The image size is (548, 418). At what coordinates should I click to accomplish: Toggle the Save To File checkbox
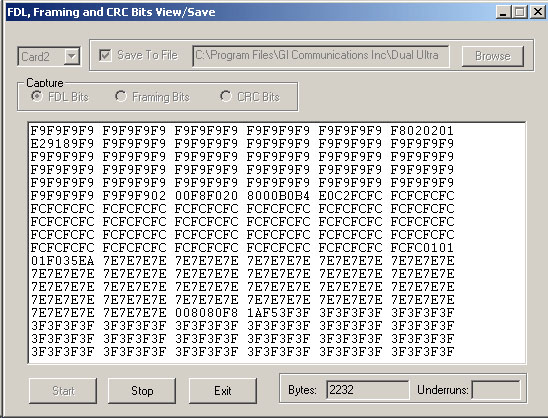[105, 55]
